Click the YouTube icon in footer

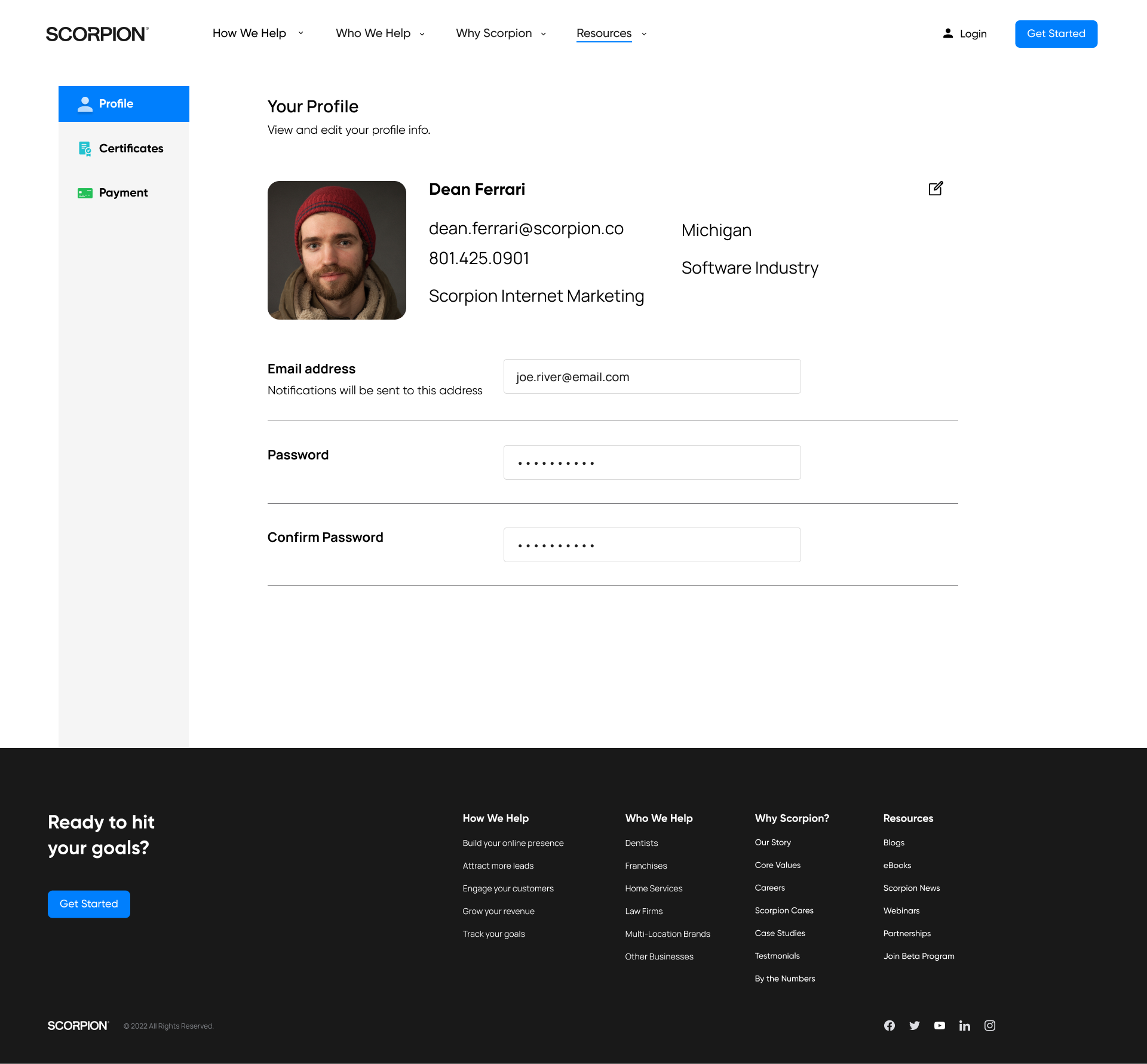(940, 1025)
